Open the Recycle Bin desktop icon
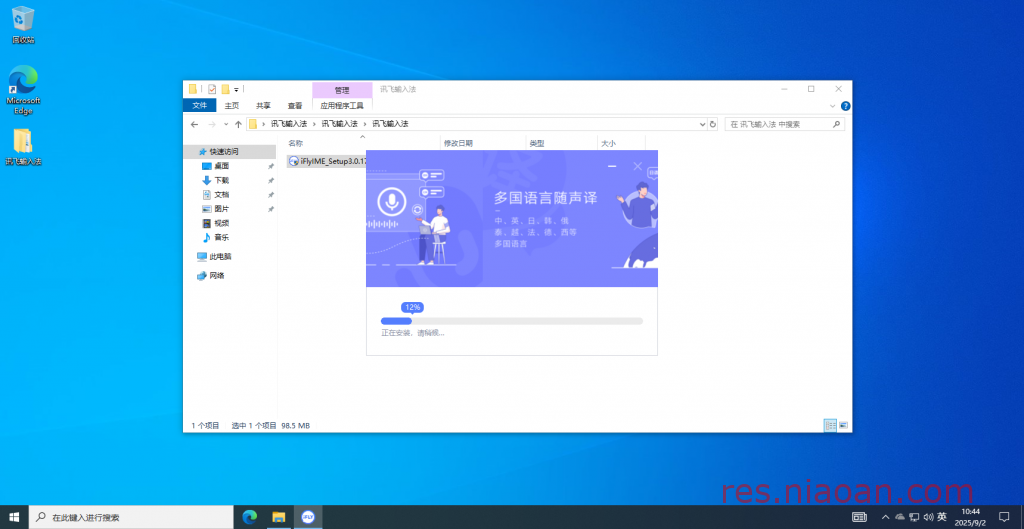1024x529 pixels. coord(23,25)
